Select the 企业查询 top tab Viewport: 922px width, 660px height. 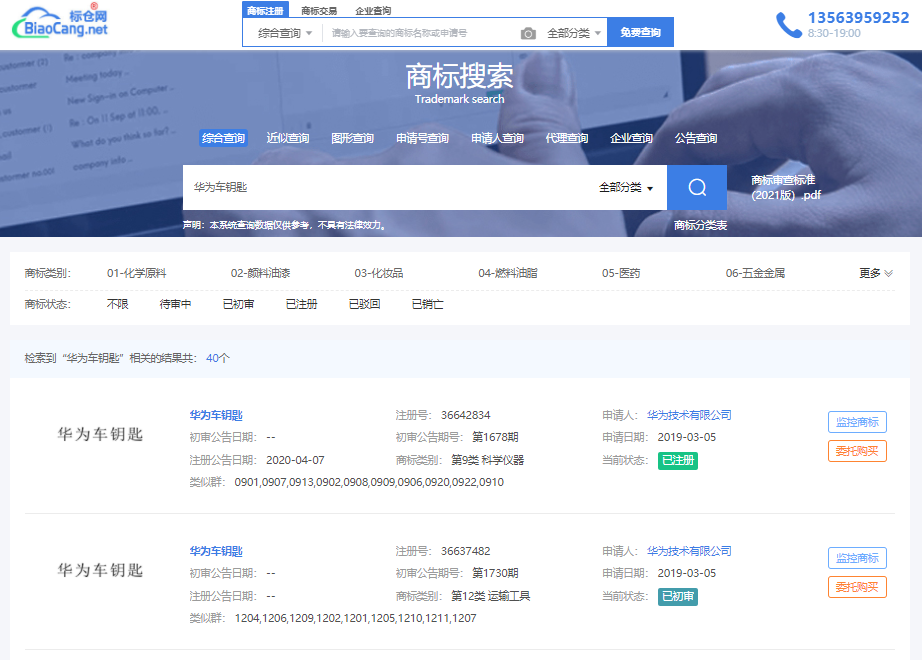pos(373,11)
